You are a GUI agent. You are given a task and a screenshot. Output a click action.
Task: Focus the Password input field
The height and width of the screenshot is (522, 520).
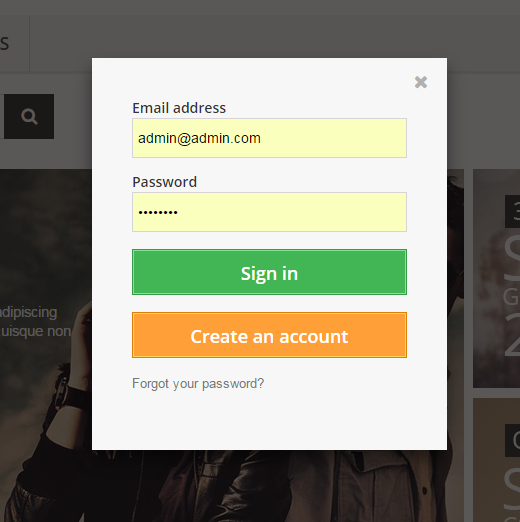point(269,212)
